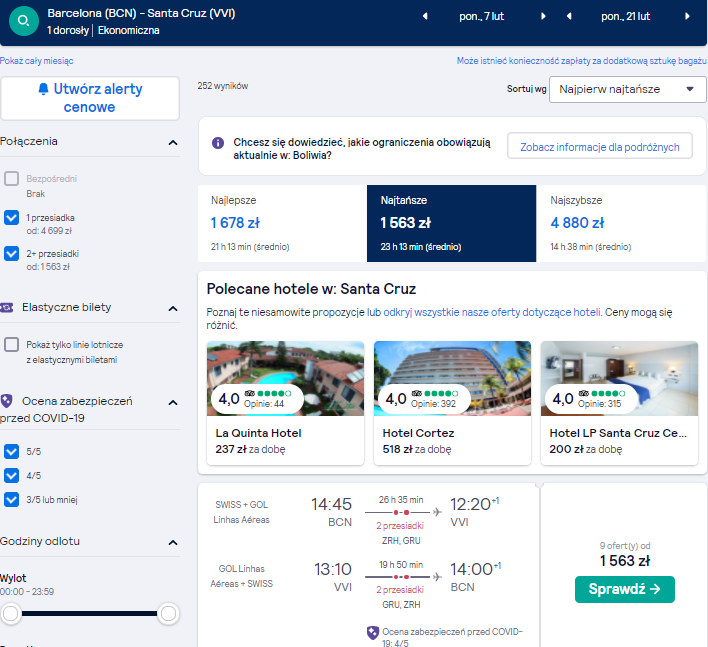Image resolution: width=708 pixels, height=647 pixels.
Task: Collapse the Godziny odlotu section
Action: pos(173,542)
